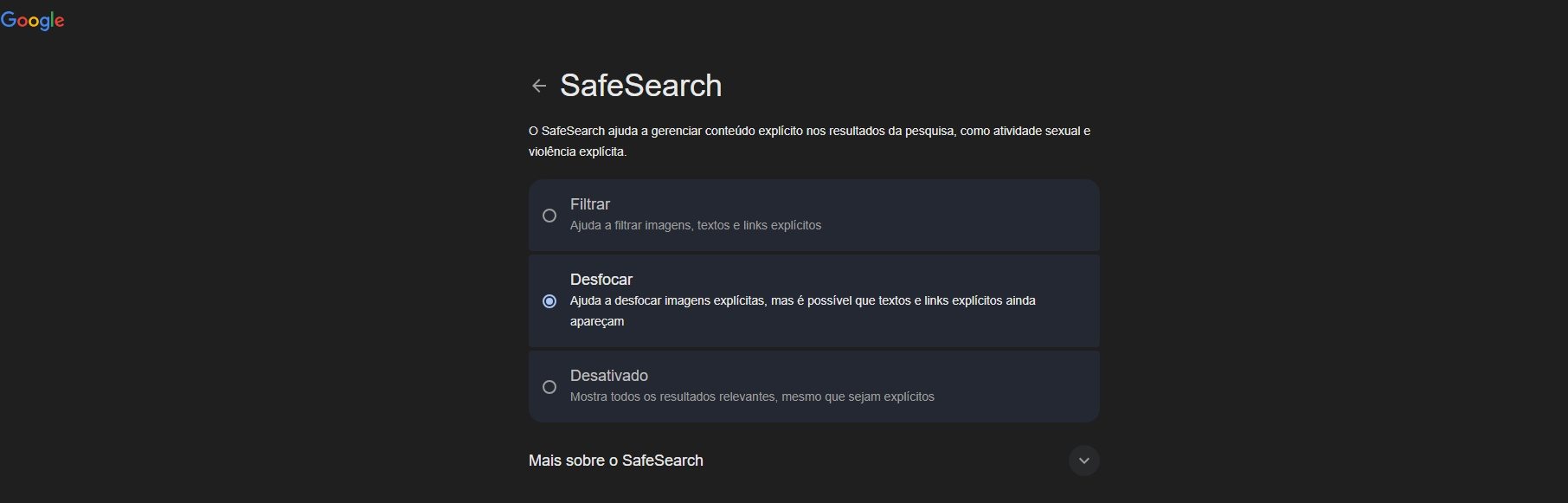Click the 'Mais sobre o SafeSearch' label
1568x503 pixels.
[616, 461]
